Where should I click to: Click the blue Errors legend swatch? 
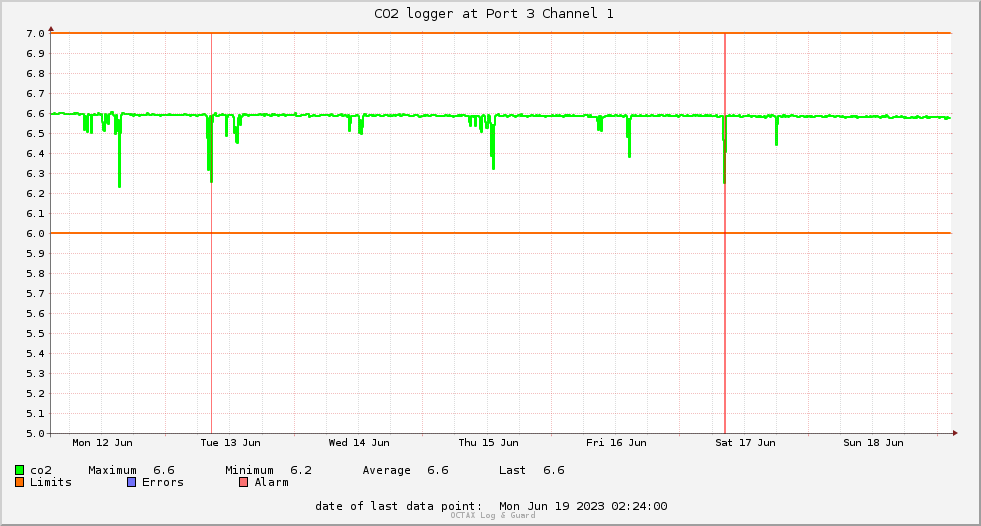131,482
